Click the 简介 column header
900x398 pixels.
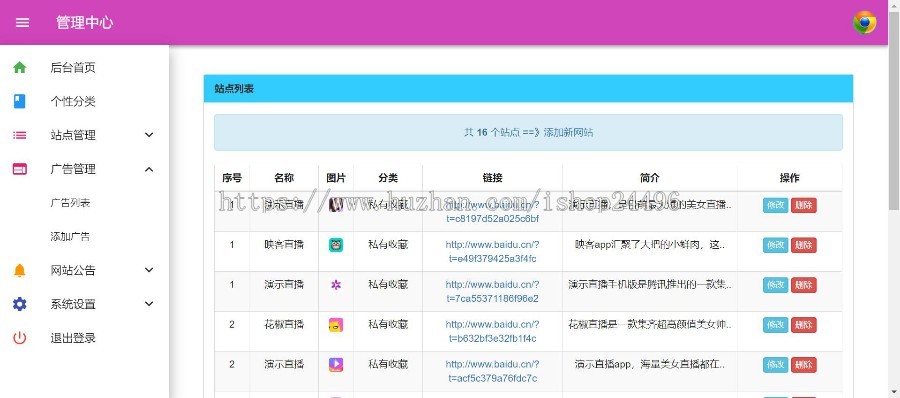pyautogui.click(x=650, y=178)
